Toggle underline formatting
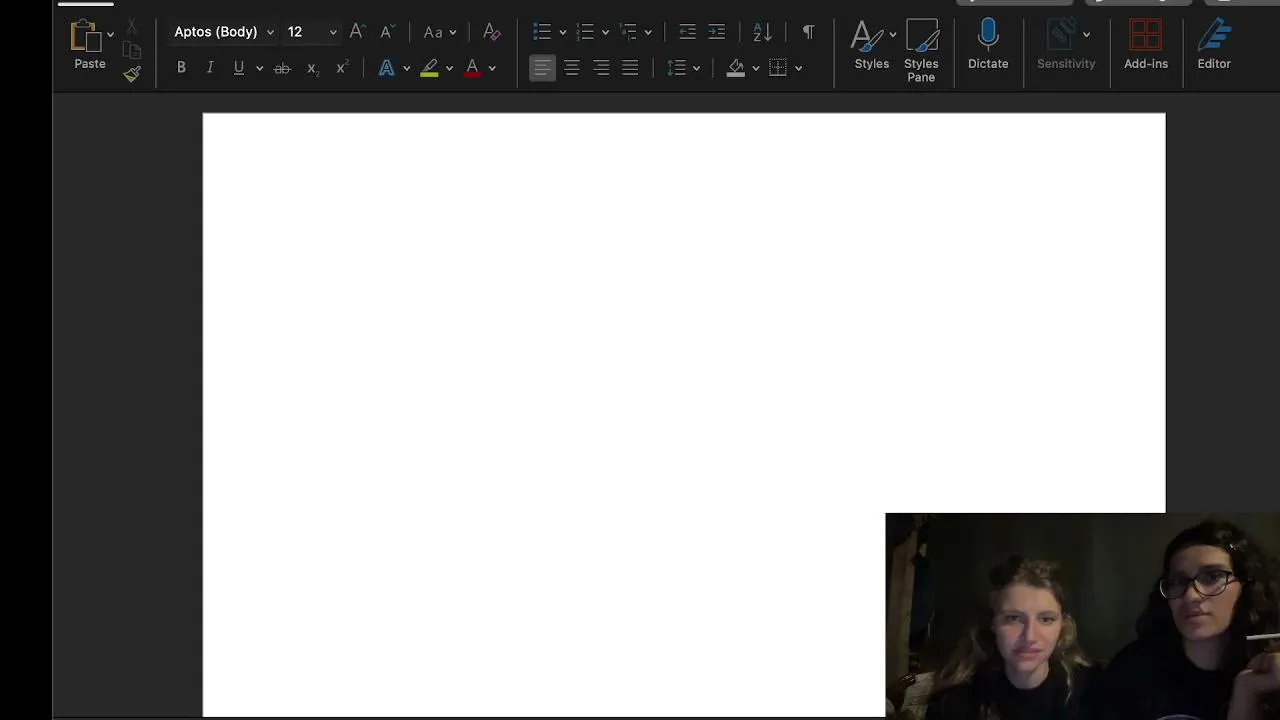1280x720 pixels. click(239, 68)
